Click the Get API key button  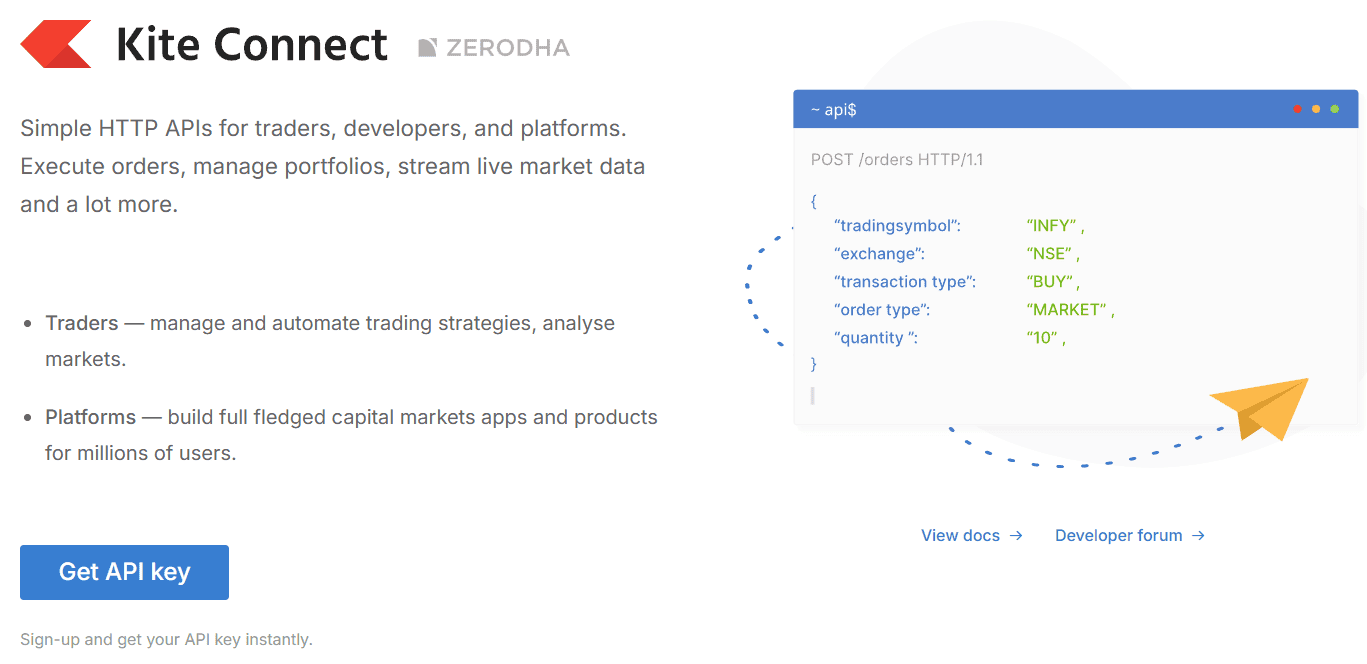[x=124, y=572]
